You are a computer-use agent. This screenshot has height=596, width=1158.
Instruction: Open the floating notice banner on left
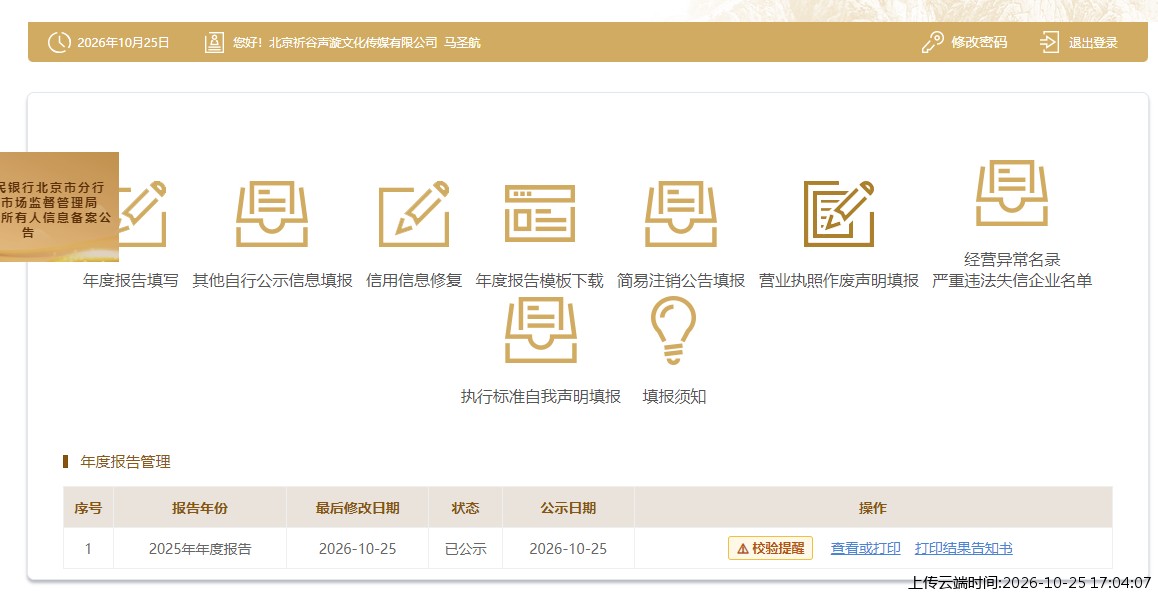[x=59, y=207]
